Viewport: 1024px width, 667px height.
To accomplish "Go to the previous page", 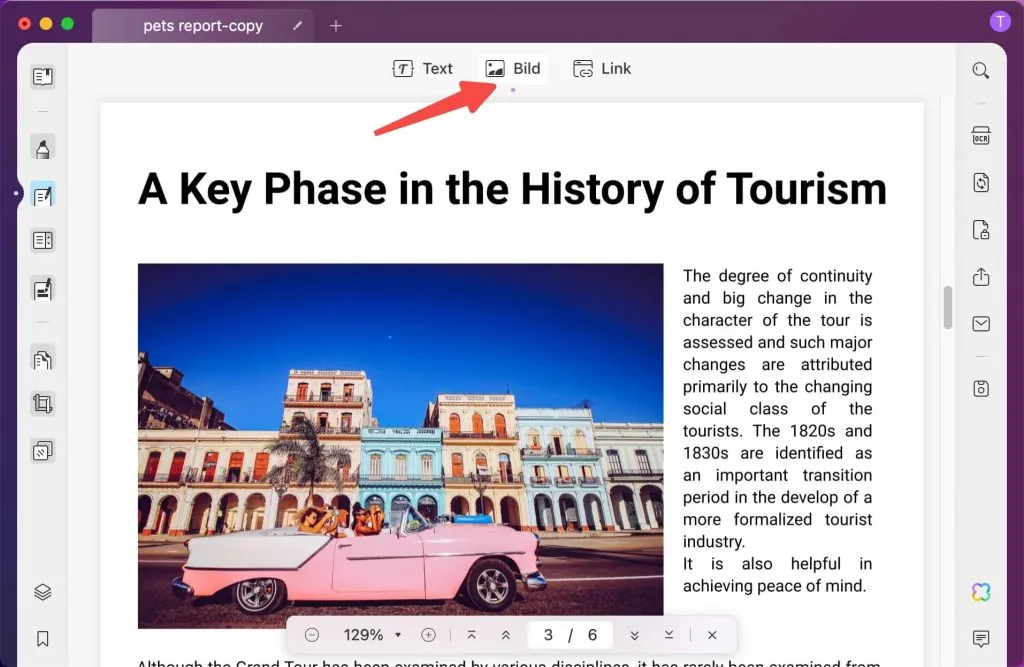I will pyautogui.click(x=505, y=635).
